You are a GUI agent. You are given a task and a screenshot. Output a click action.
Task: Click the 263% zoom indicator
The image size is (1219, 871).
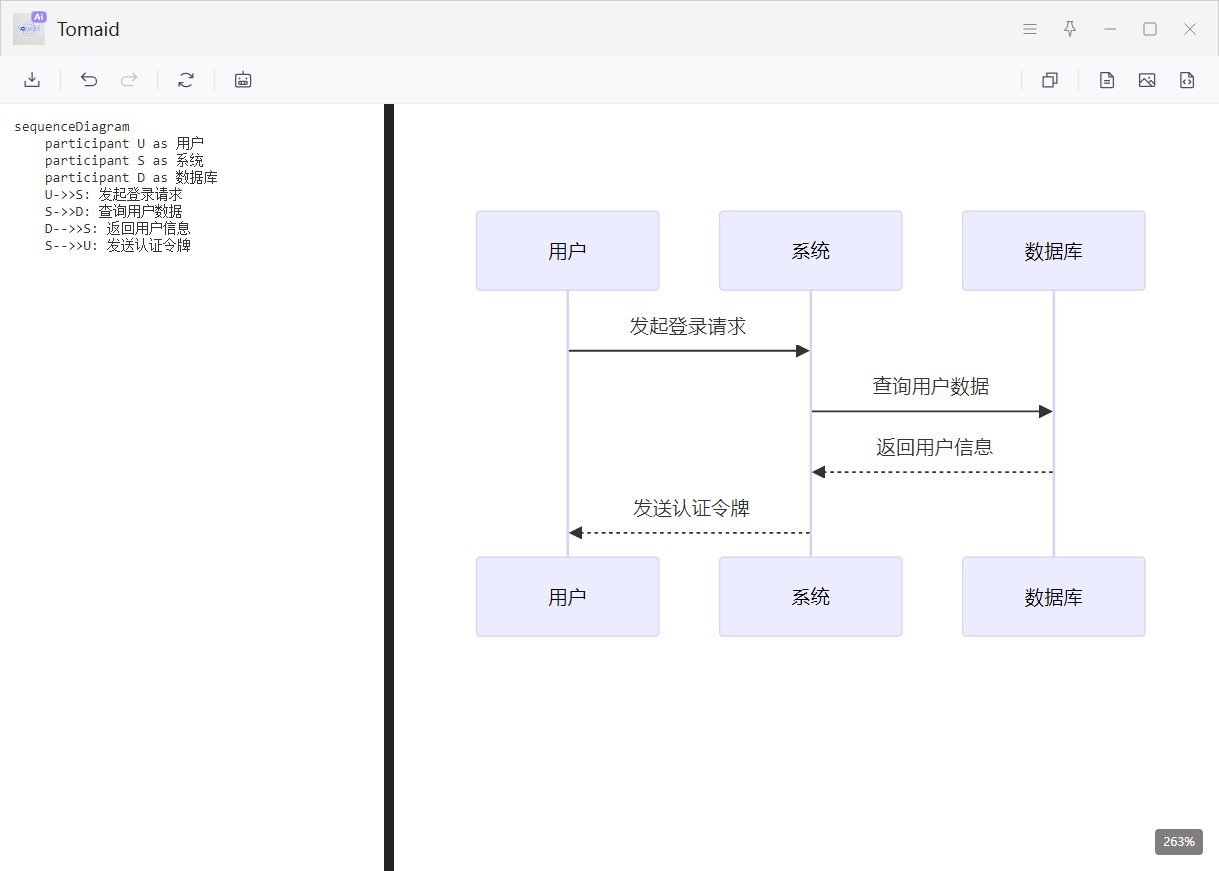(x=1178, y=841)
